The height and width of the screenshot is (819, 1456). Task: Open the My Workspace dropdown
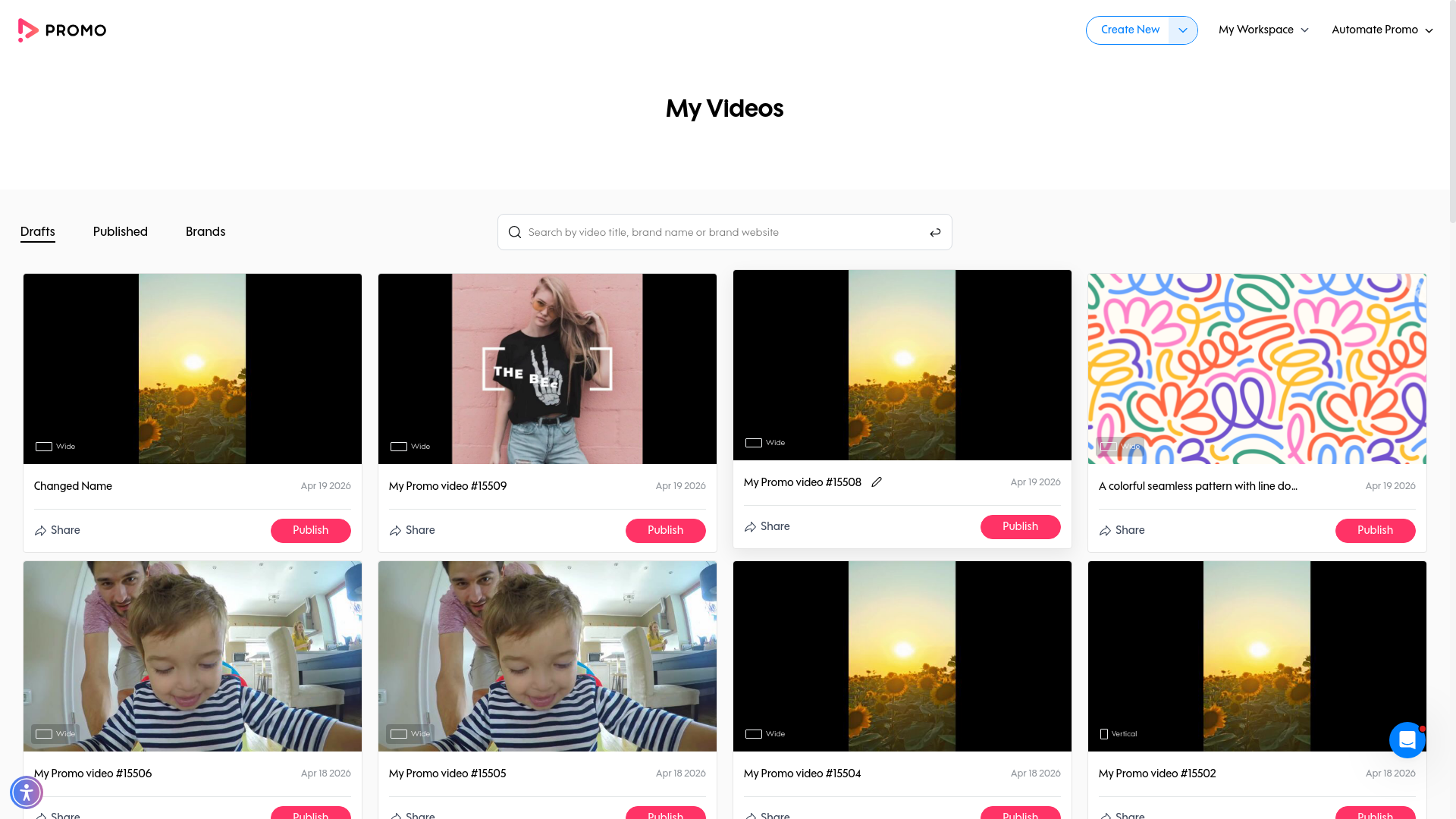(x=1263, y=30)
